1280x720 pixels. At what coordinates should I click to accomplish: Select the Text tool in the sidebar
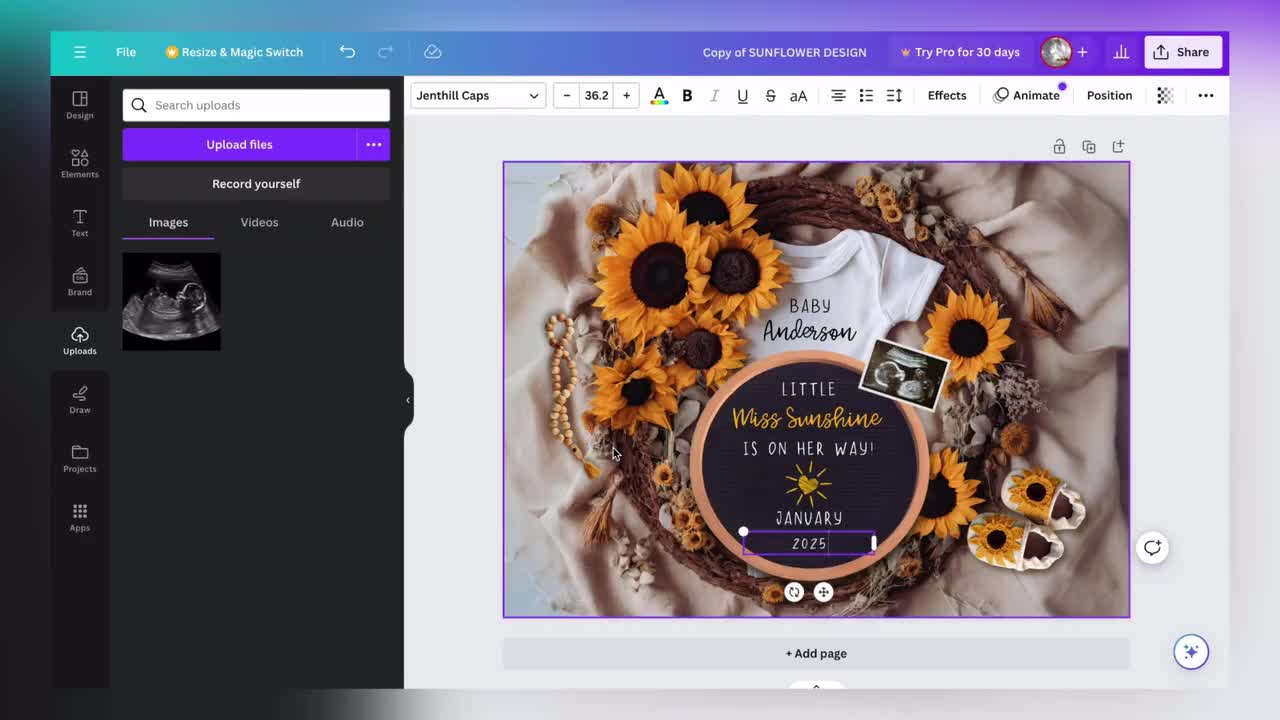[x=79, y=221]
